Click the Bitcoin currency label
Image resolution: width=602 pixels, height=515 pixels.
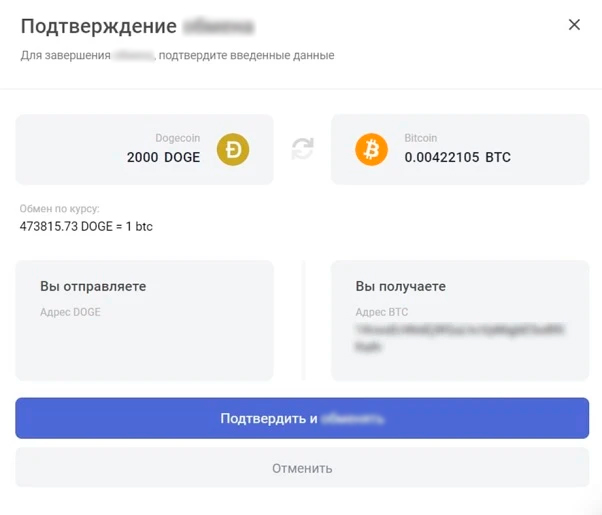(420, 138)
